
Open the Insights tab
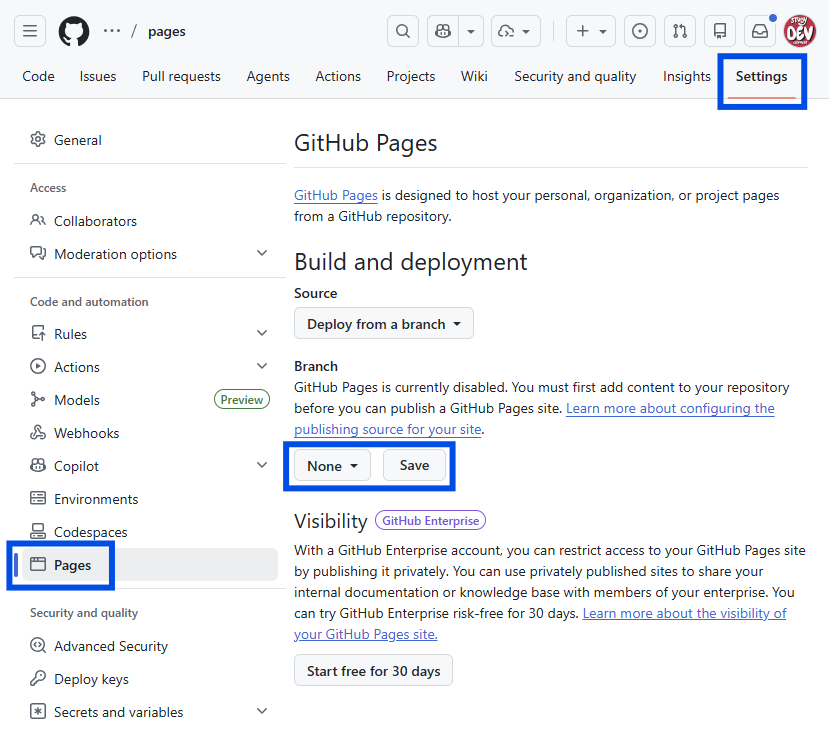pos(686,76)
